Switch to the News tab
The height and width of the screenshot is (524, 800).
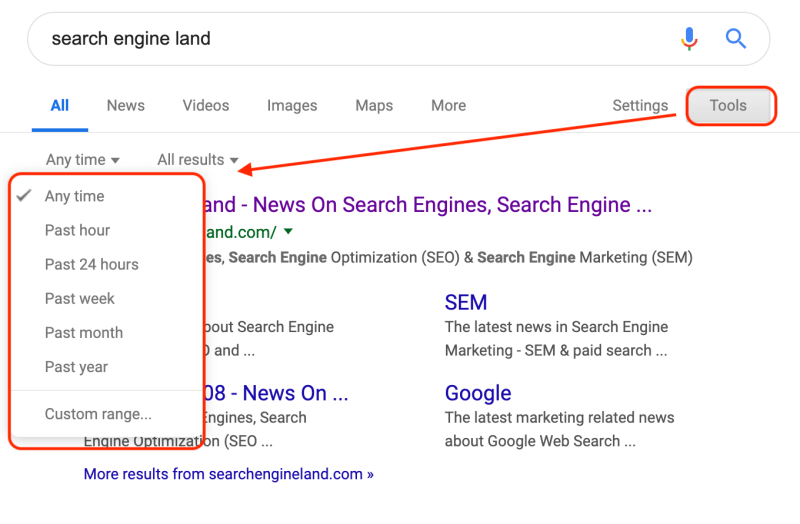tap(125, 106)
